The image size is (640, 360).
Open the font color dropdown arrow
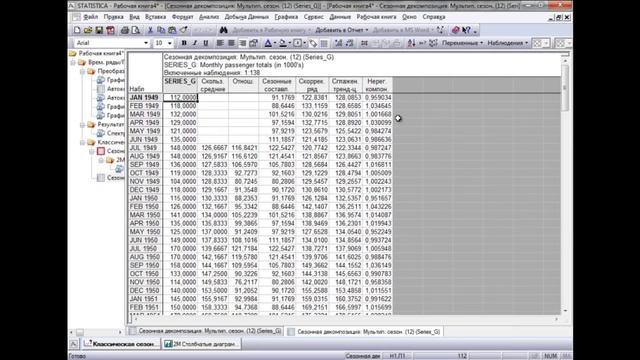[275, 43]
